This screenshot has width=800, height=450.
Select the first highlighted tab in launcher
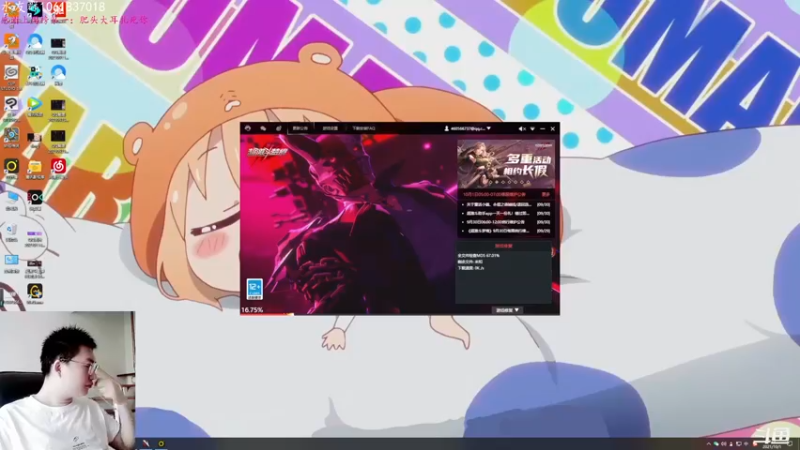301,129
